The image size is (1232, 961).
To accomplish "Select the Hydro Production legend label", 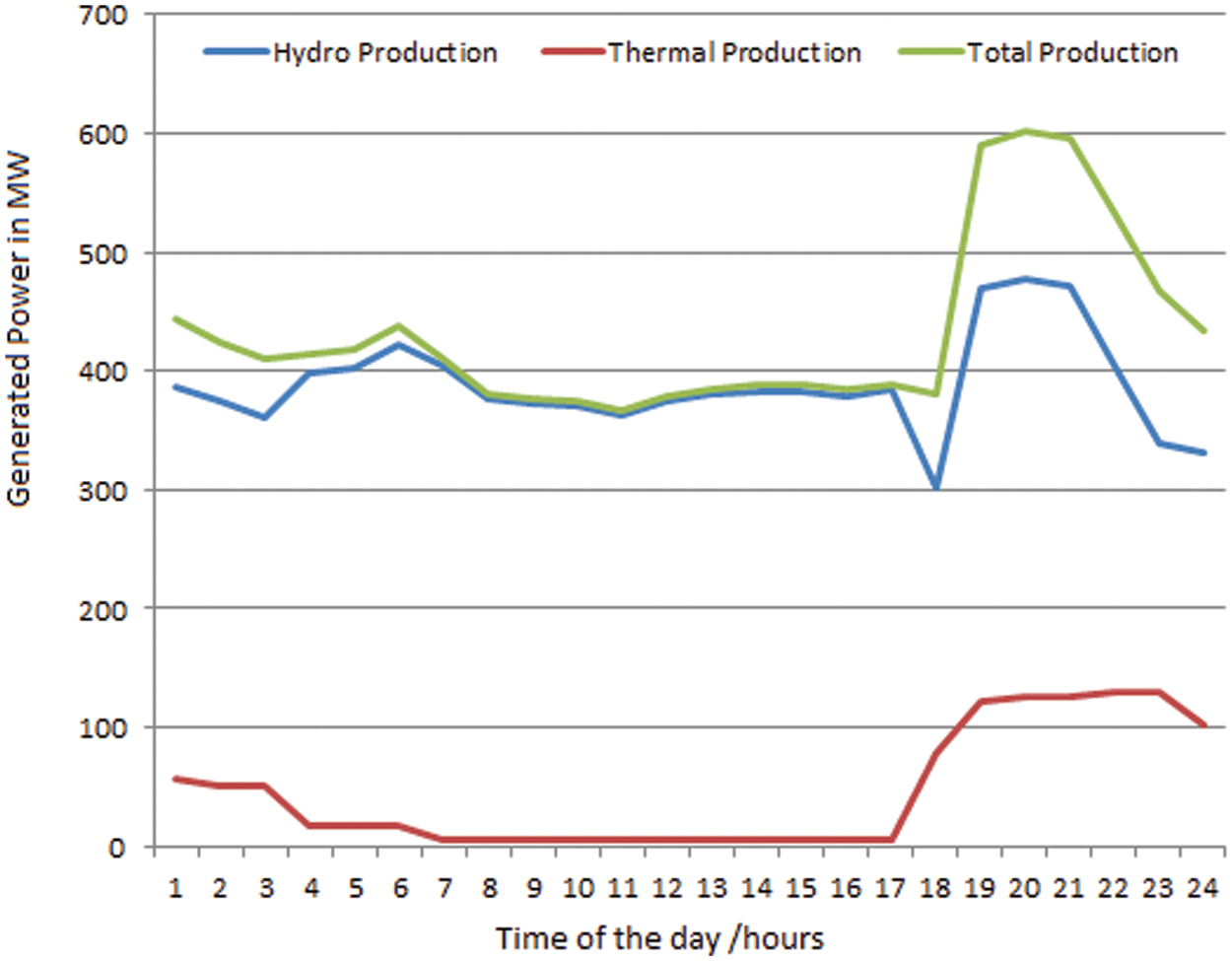I will pos(384,52).
